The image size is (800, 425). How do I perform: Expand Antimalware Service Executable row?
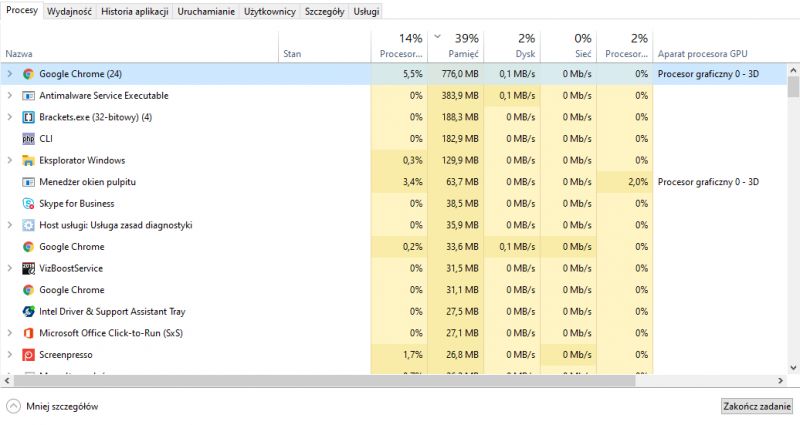pos(9,95)
